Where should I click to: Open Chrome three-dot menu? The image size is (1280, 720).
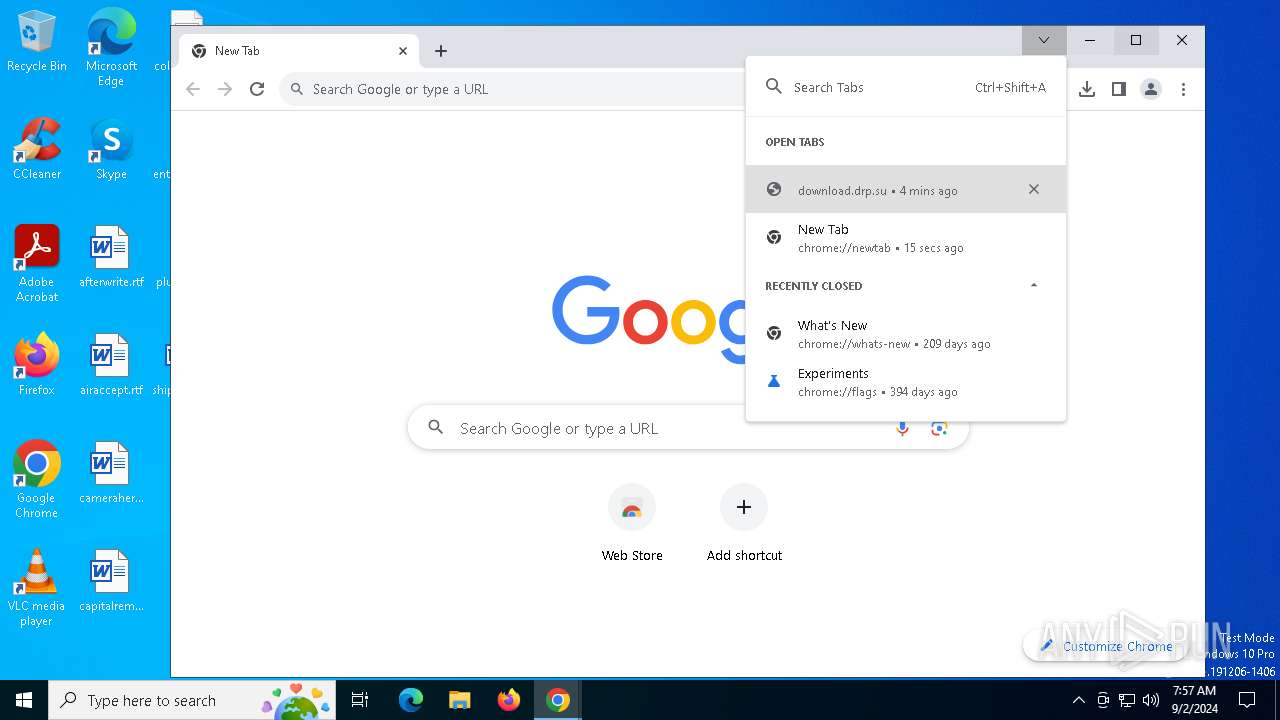[x=1183, y=89]
